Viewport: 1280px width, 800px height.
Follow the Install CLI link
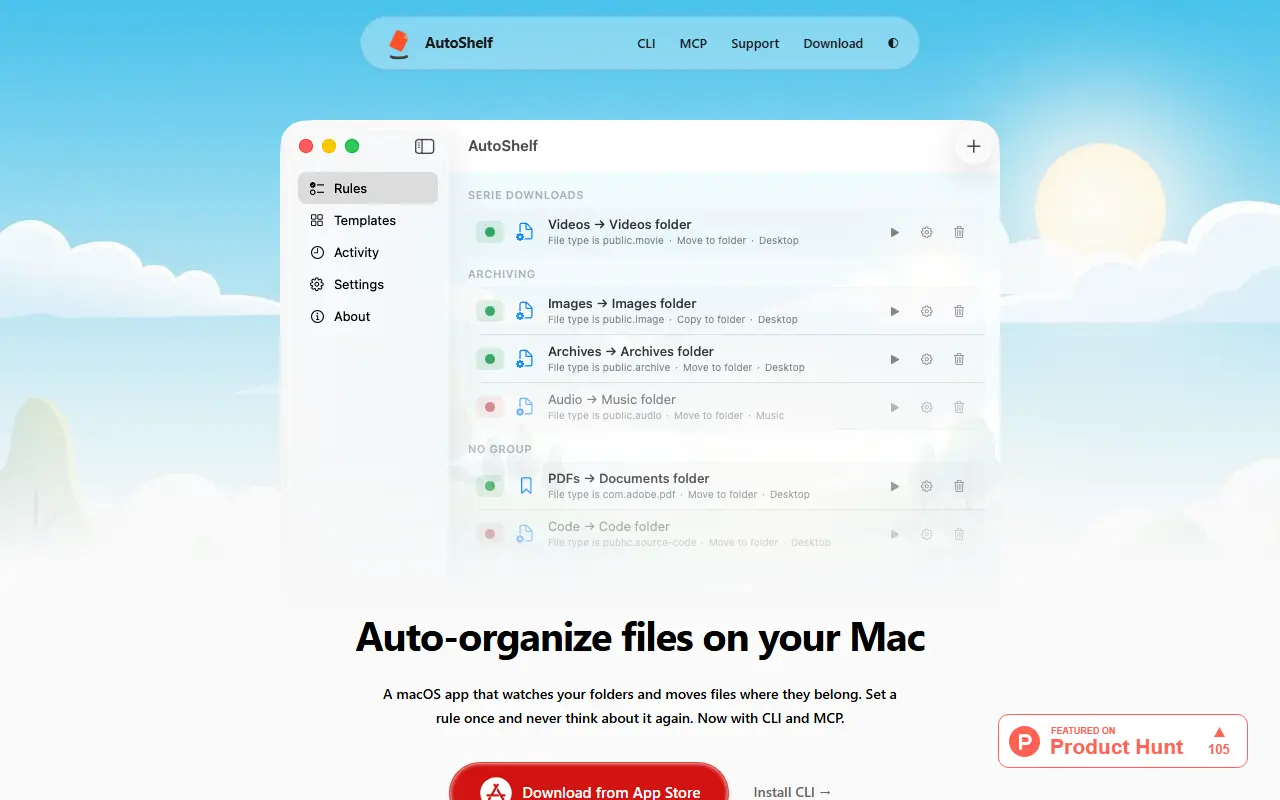tap(792, 792)
